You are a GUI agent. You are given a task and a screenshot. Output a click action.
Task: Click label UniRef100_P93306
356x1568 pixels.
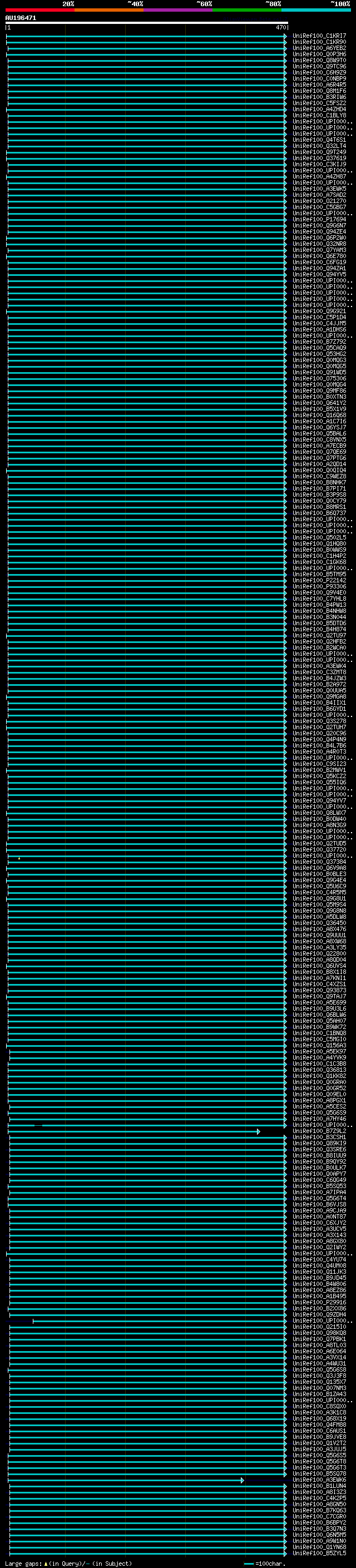pyautogui.click(x=319, y=586)
